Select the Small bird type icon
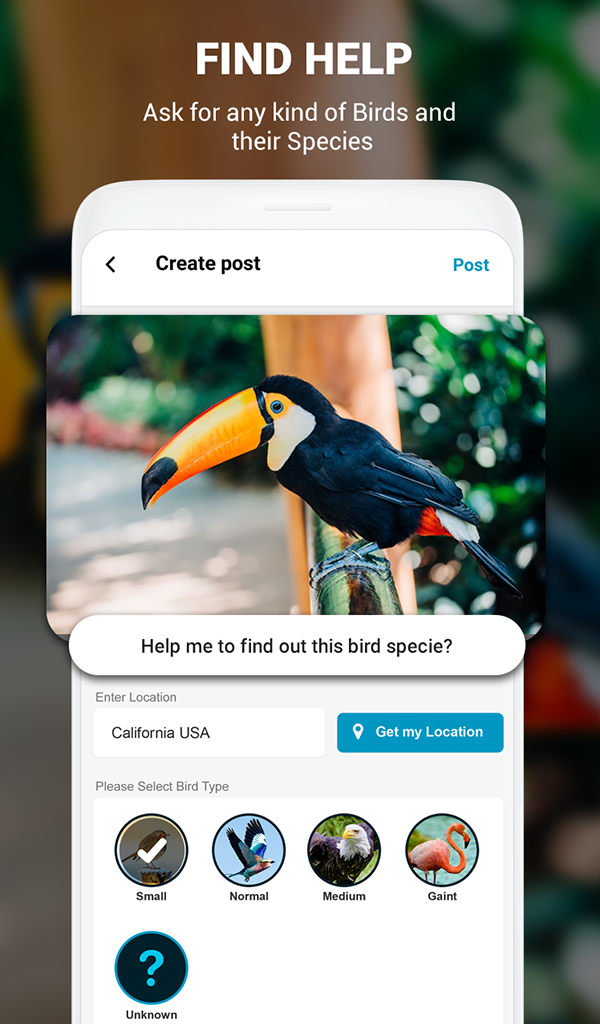This screenshot has width=600, height=1024. (x=151, y=850)
